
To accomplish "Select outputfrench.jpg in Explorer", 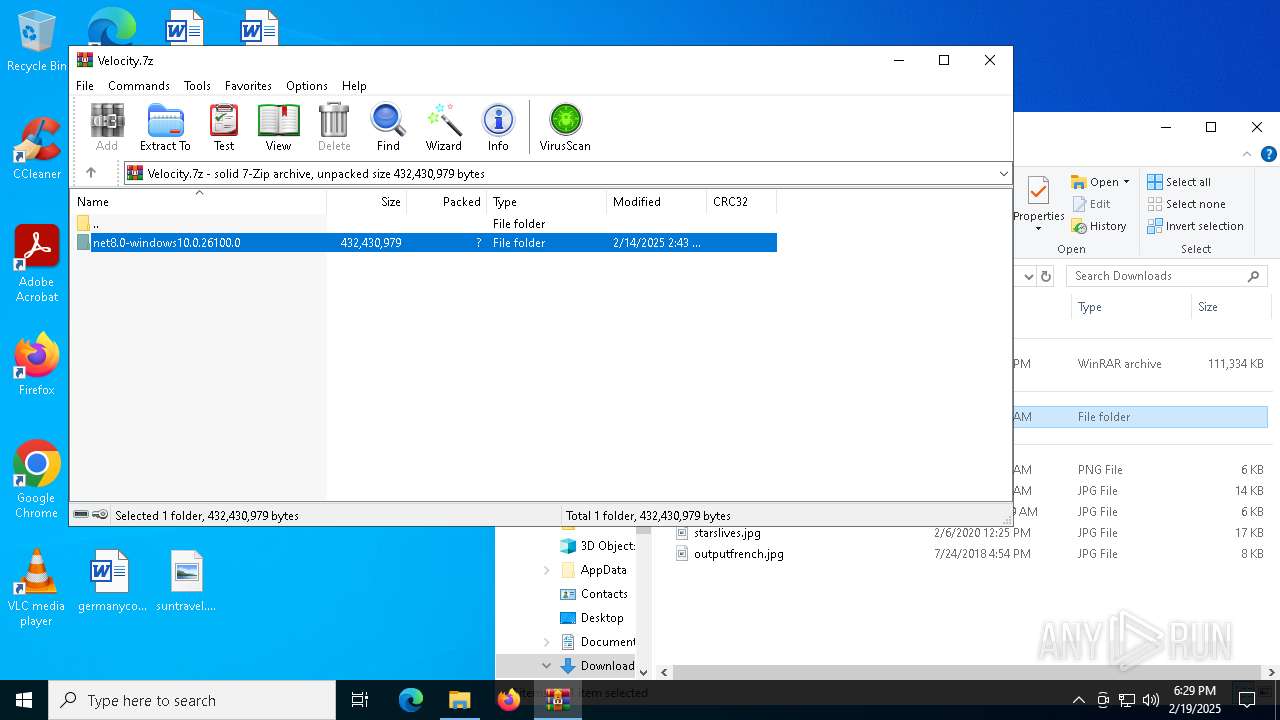I will (738, 554).
